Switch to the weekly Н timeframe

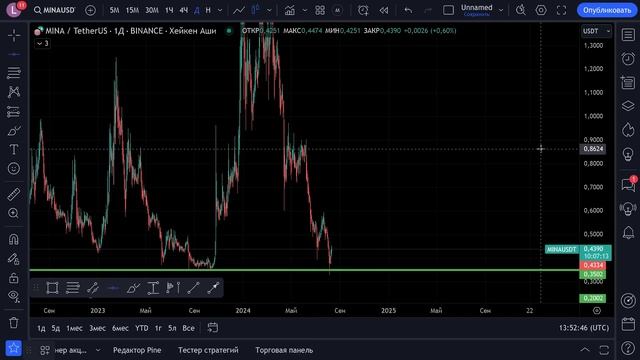click(x=208, y=10)
